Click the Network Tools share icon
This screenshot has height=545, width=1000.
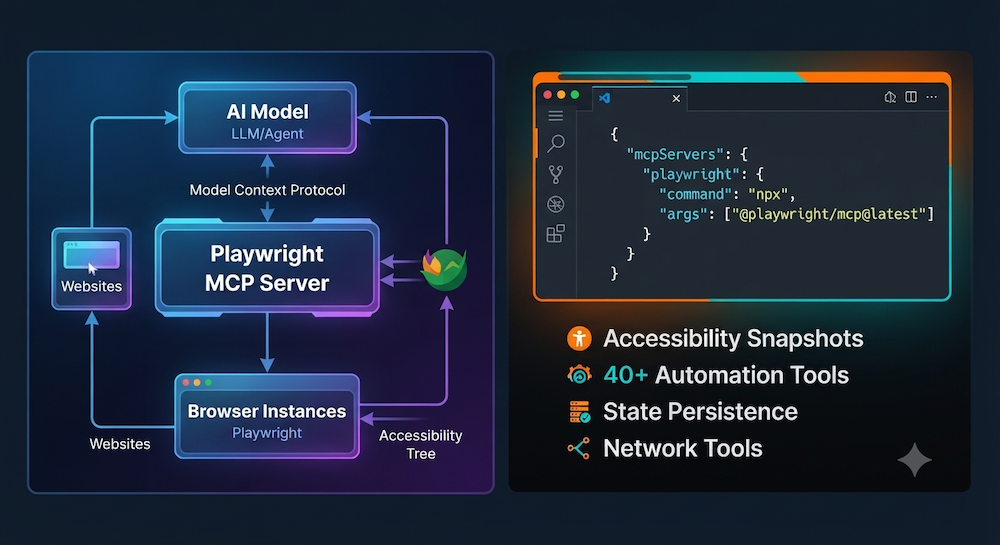pyautogui.click(x=578, y=449)
